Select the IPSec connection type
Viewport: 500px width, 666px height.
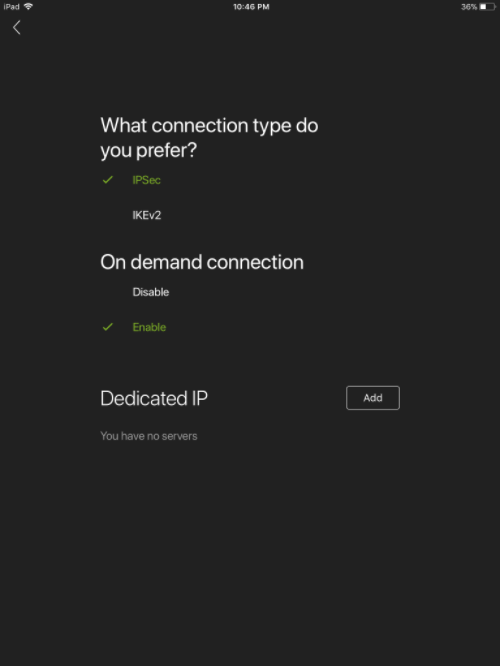tap(146, 180)
